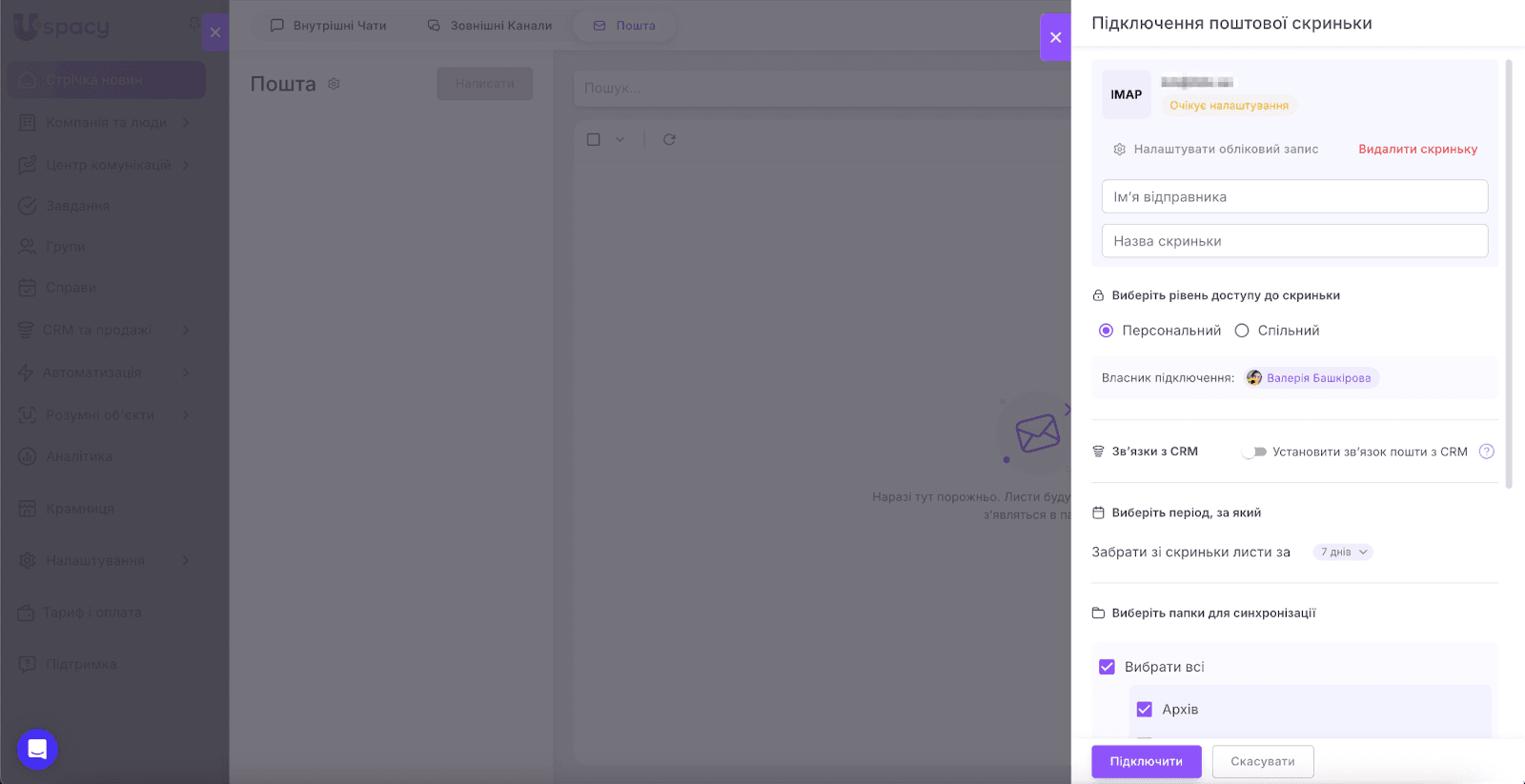Expand Центр комунікацій chevron
The image size is (1525, 784).
186,165
